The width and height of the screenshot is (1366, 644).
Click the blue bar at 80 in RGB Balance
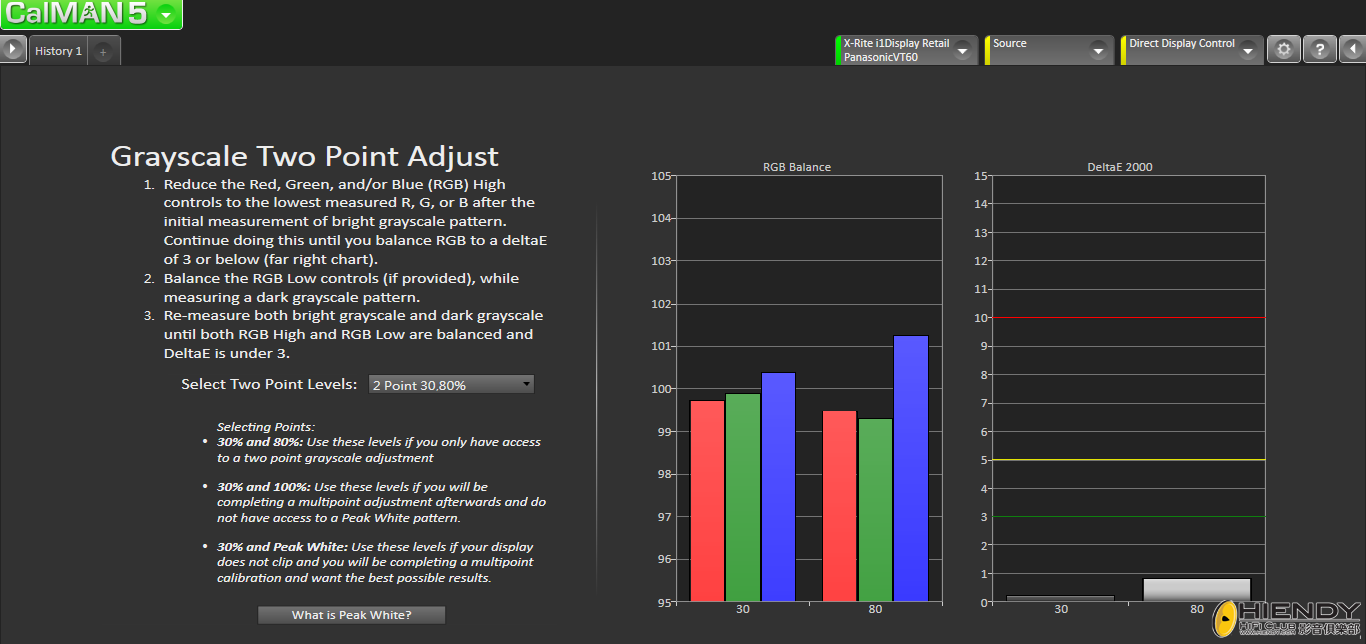(911, 470)
